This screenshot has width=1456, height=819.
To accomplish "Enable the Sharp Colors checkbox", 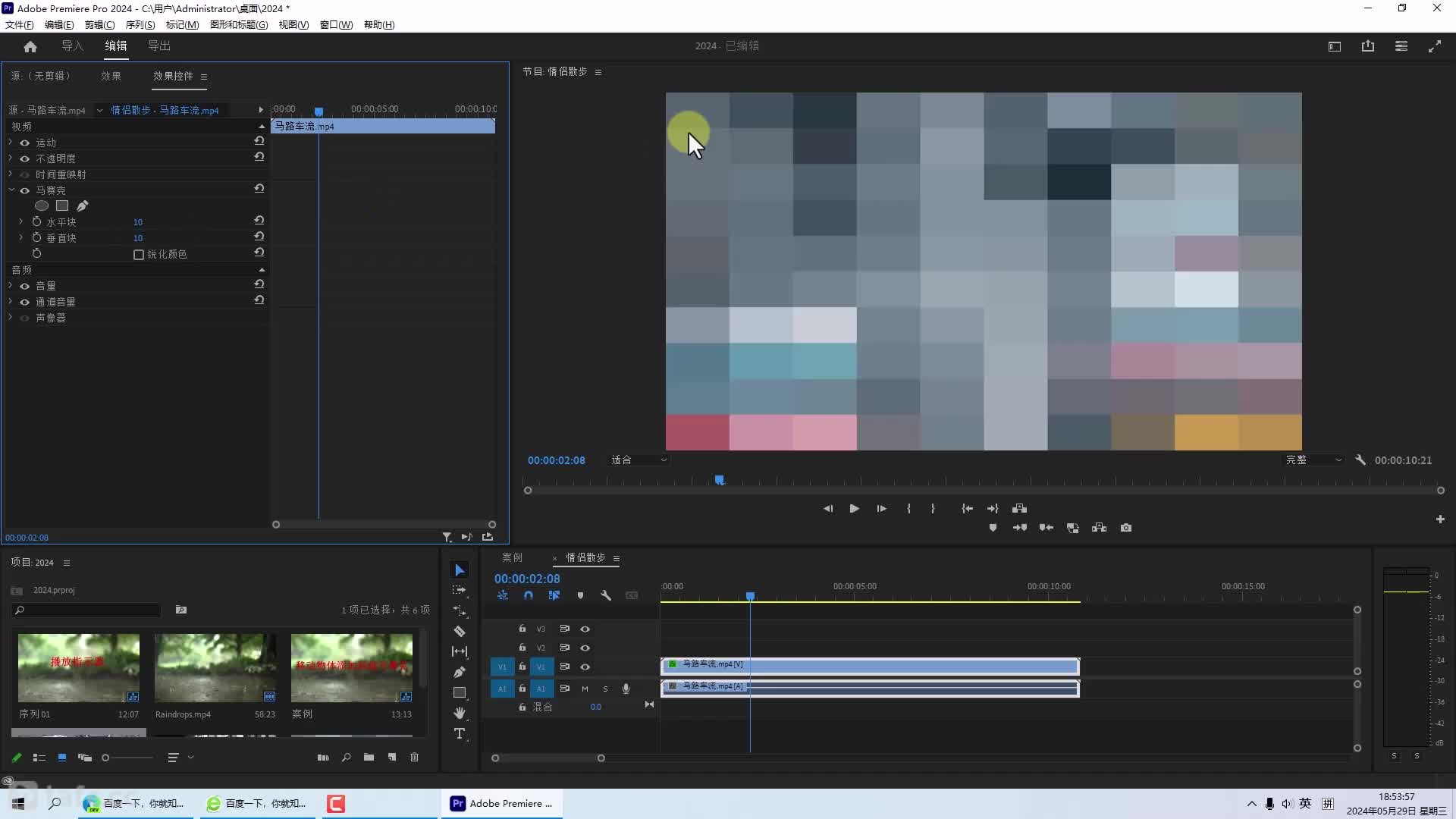I will click(x=139, y=255).
